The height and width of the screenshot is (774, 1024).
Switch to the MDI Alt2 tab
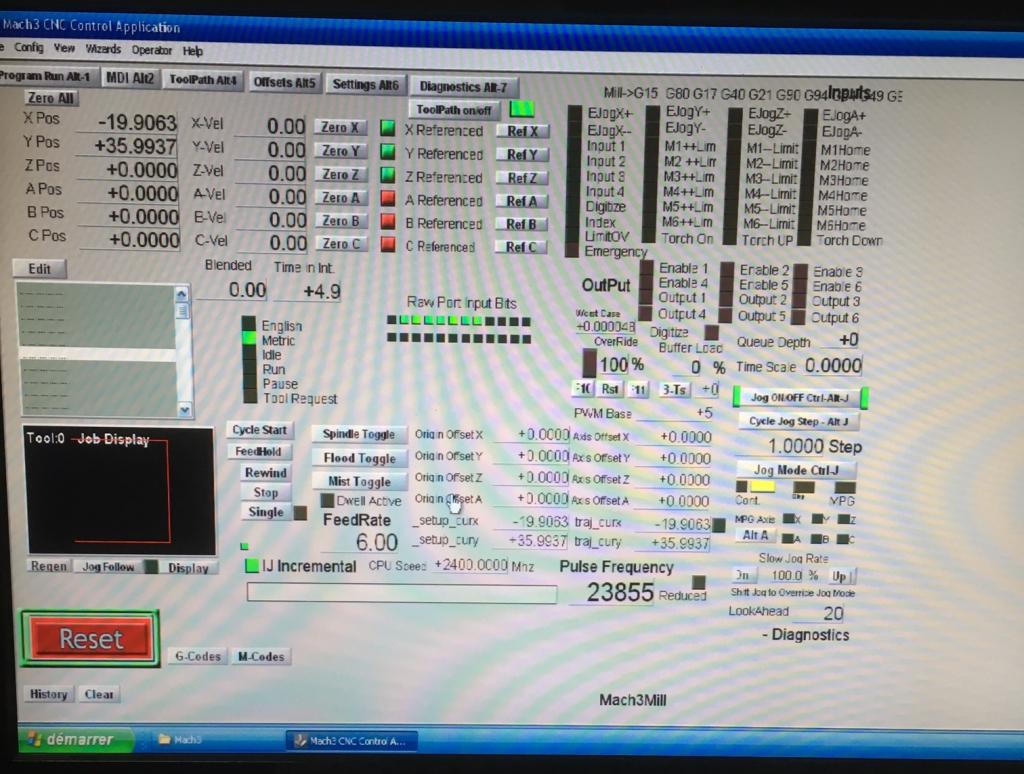pyautogui.click(x=130, y=78)
